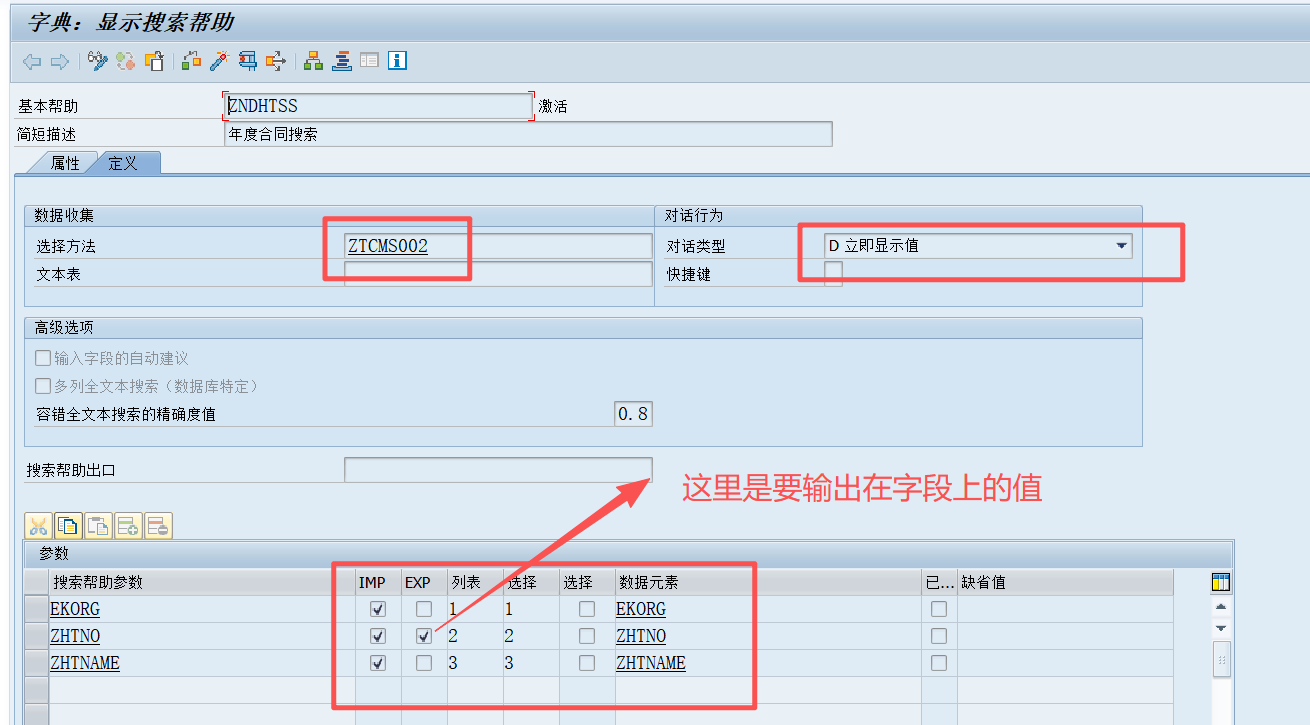Click EKORG search help parameter link
Viewport: 1310px width, 725px height.
coord(75,609)
